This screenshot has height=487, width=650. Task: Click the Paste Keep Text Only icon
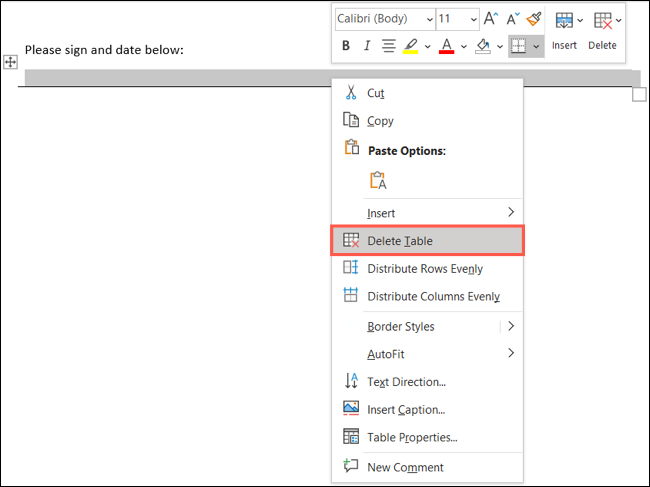pos(378,180)
